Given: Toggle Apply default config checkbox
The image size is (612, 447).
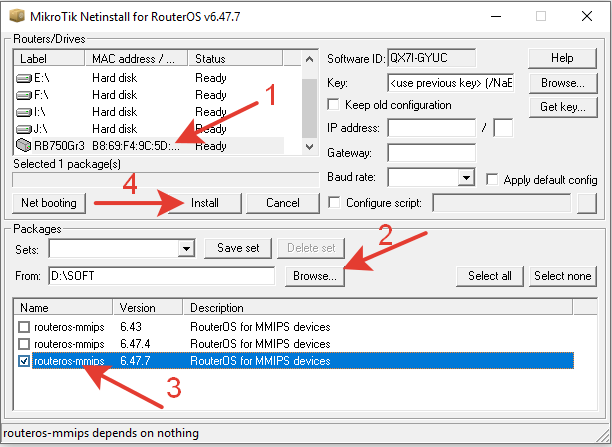Looking at the screenshot, I should (492, 180).
